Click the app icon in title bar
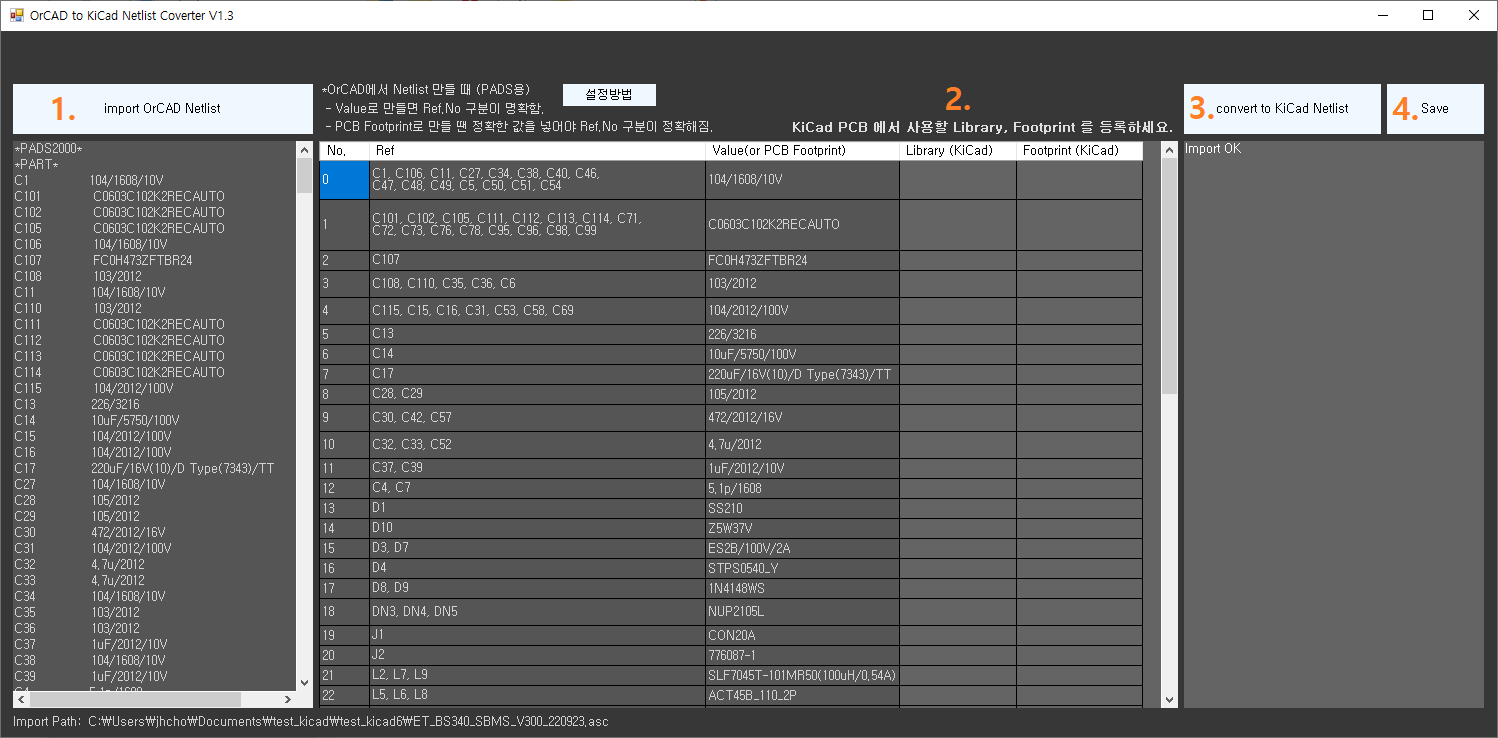The height and width of the screenshot is (738, 1498). [16, 15]
